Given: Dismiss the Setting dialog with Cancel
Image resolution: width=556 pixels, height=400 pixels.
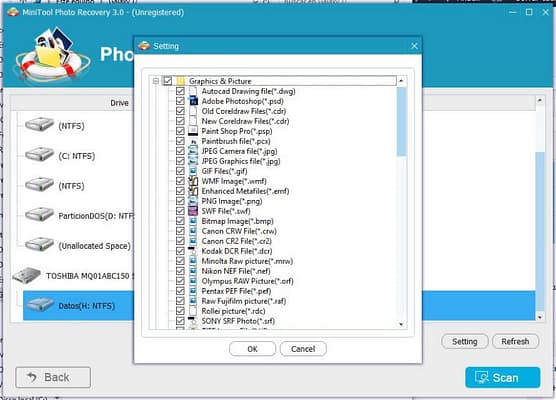Looking at the screenshot, I should [303, 349].
